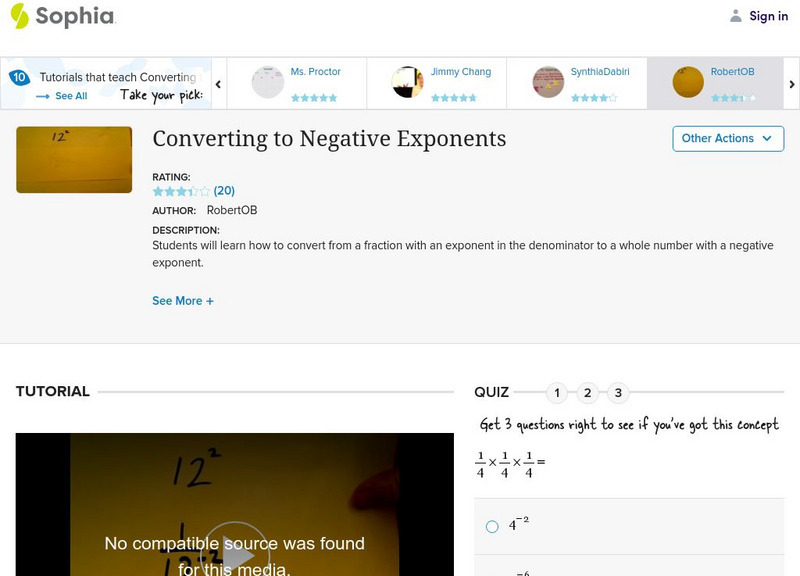Click the tutorial thumbnail showing 12 squared
This screenshot has width=800, height=576.
point(72,159)
